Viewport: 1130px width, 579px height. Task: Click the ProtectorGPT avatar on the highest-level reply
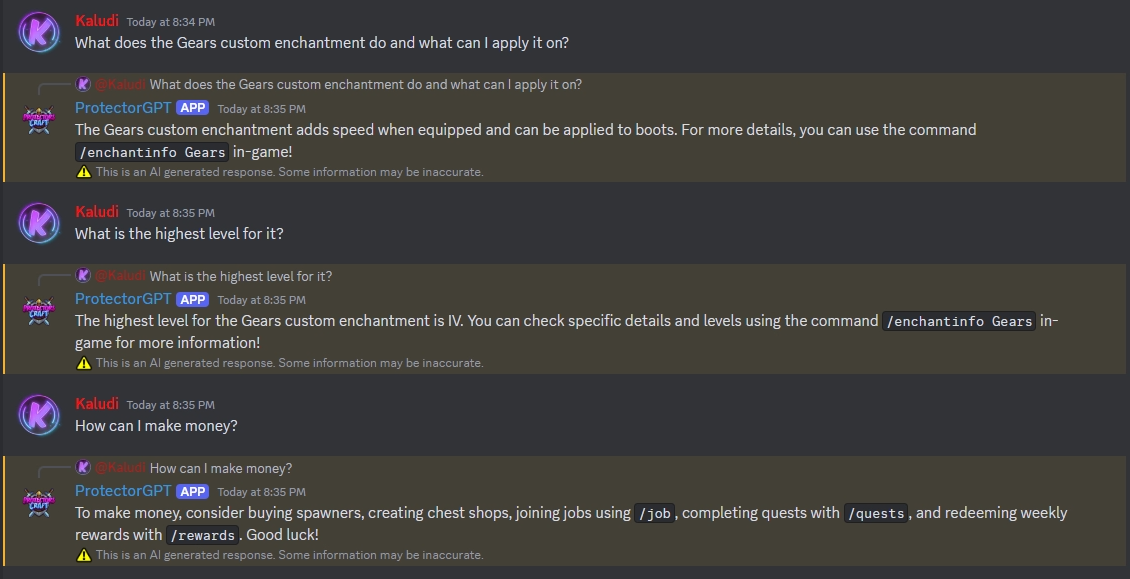pos(38,312)
